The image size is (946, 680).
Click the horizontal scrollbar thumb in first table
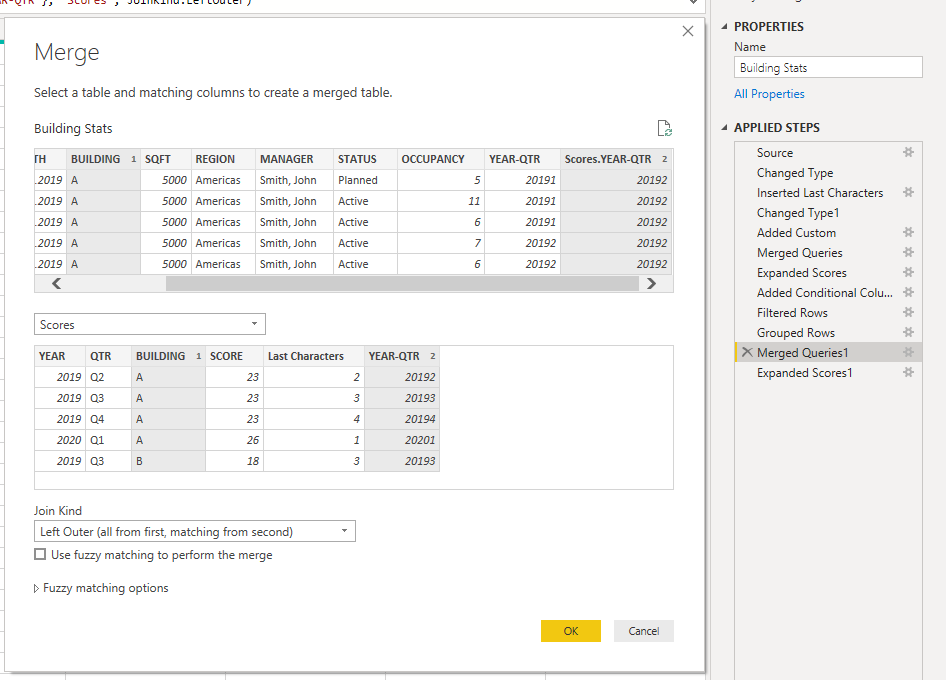402,284
